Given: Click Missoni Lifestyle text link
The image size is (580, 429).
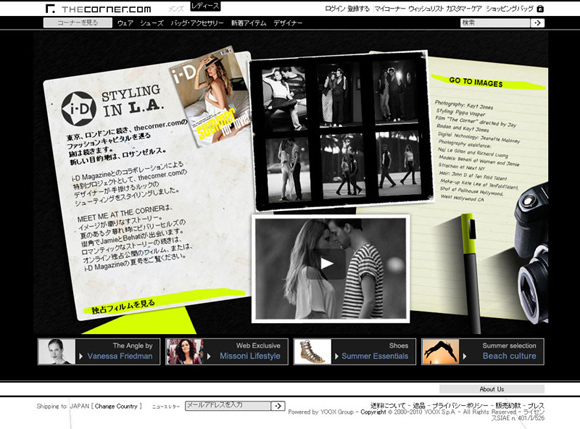Looking at the screenshot, I should pos(250,356).
